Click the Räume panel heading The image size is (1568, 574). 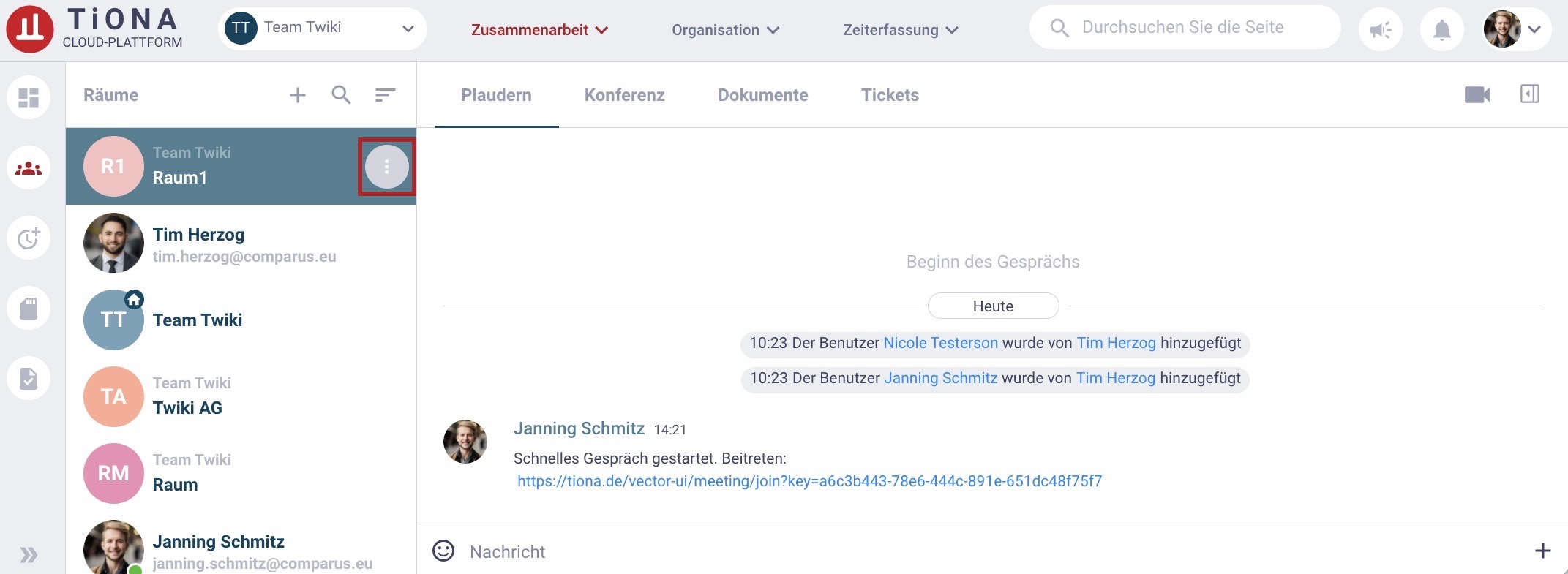(x=110, y=95)
